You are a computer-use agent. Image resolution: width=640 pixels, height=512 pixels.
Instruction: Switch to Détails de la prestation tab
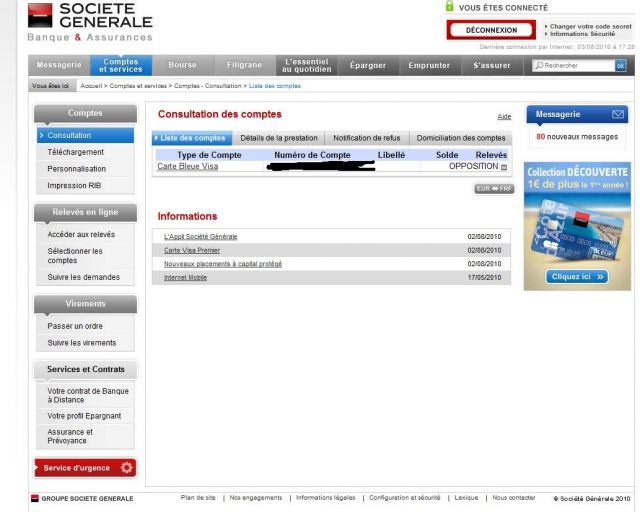point(279,138)
